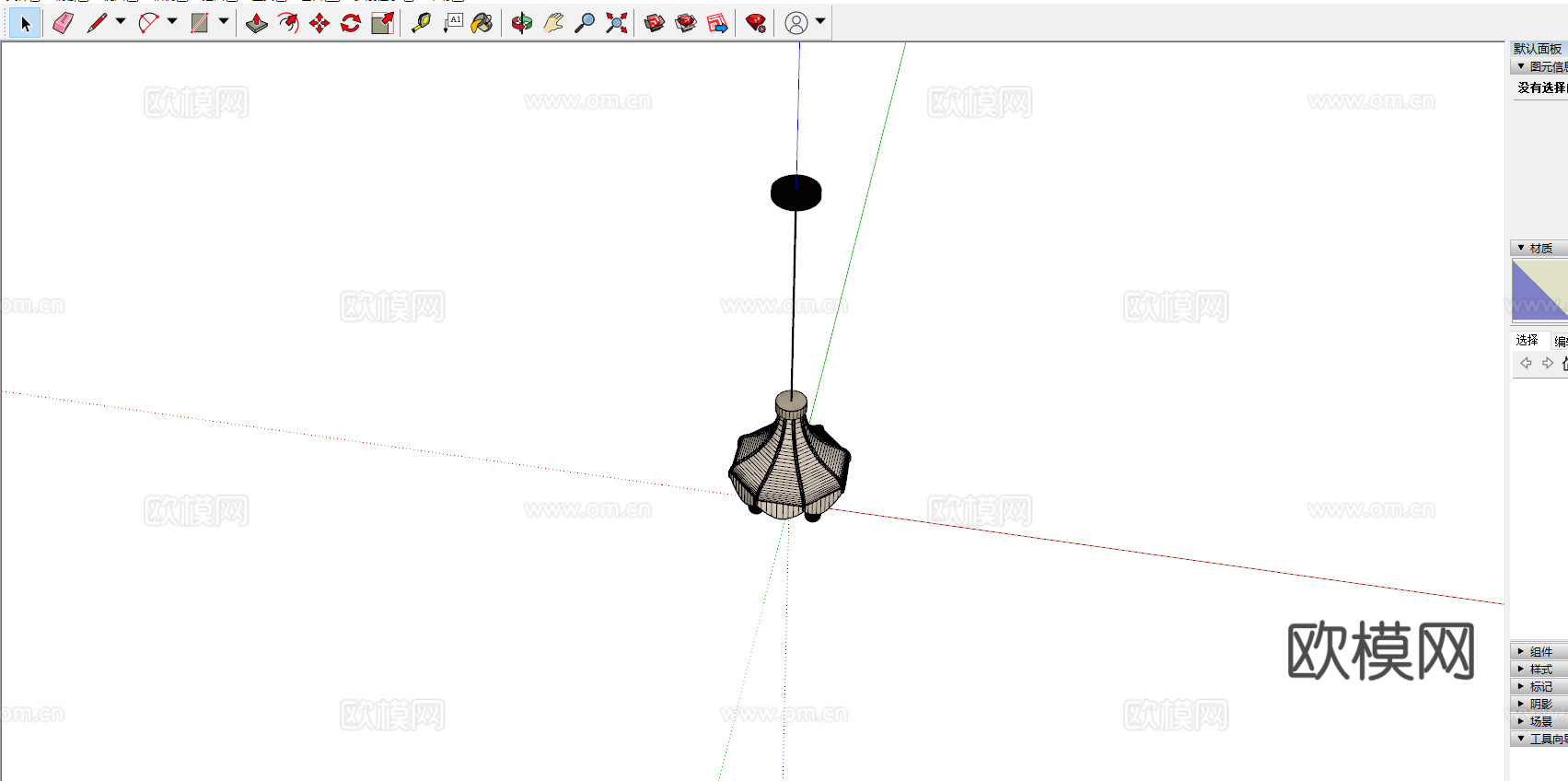Click the Zoom Extents icon
This screenshot has height=781, width=1568.
click(x=616, y=23)
